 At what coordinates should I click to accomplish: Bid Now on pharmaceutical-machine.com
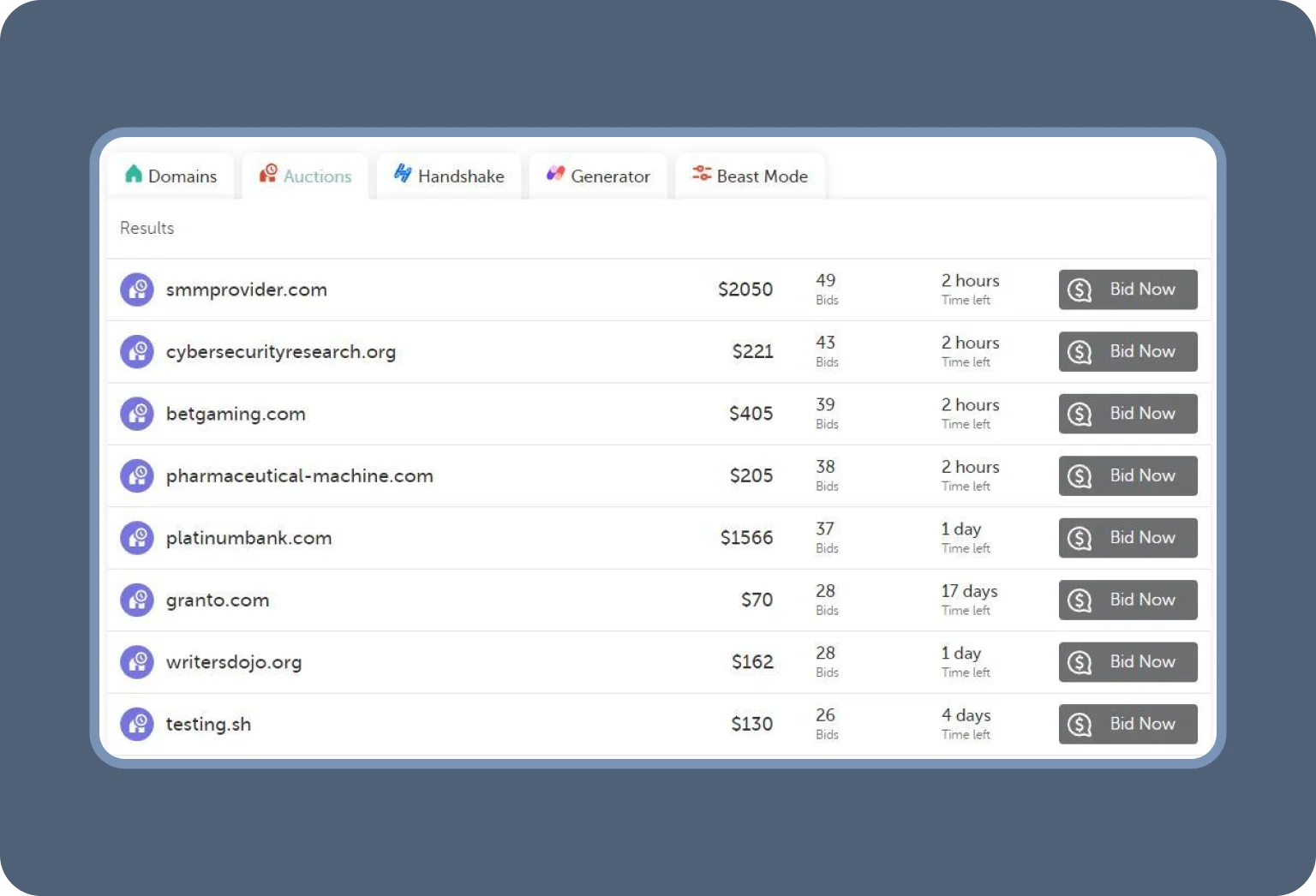point(1128,475)
